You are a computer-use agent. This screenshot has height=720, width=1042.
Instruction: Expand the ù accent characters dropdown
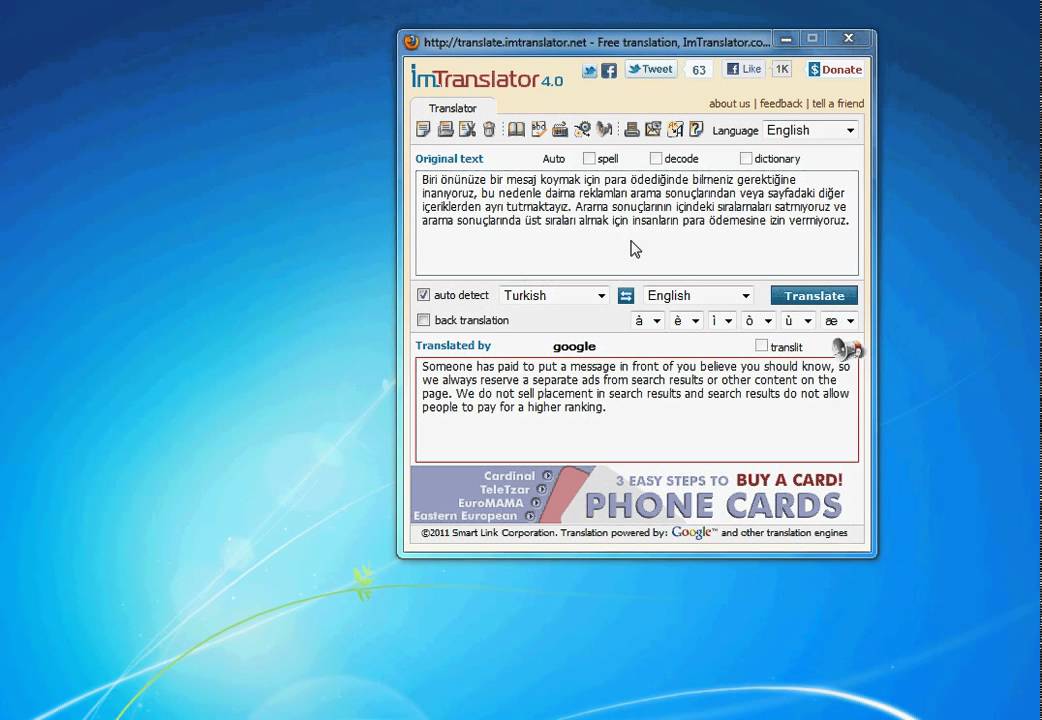(797, 321)
